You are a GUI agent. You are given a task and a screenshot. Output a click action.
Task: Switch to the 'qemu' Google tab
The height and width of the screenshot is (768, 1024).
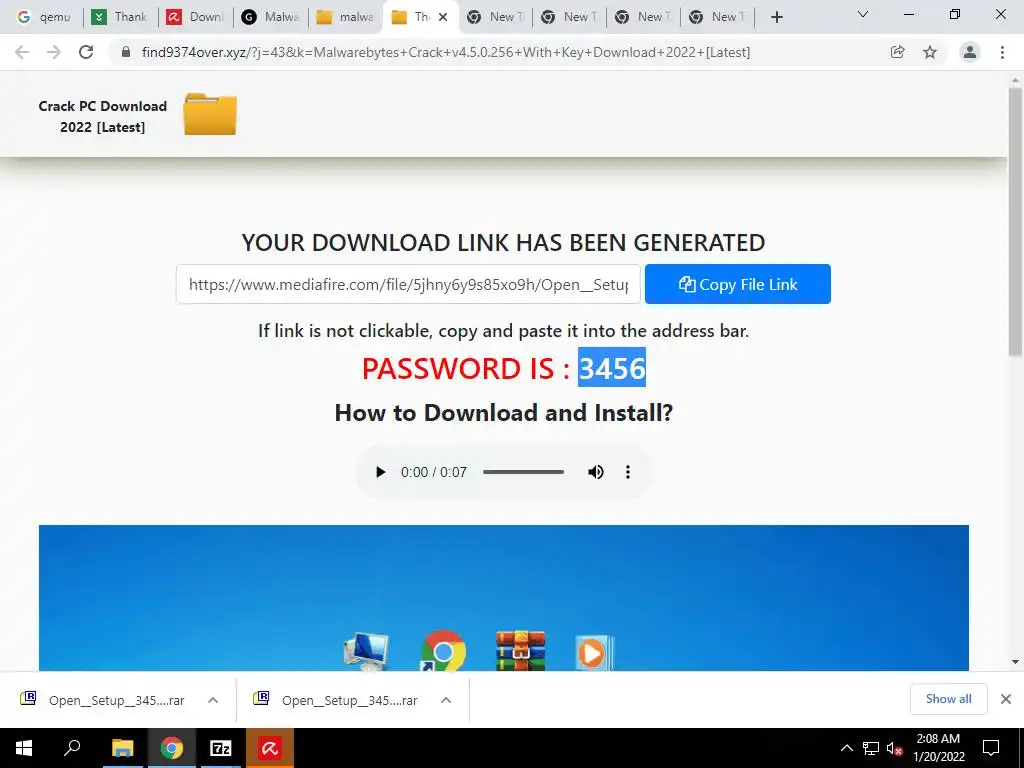[44, 17]
